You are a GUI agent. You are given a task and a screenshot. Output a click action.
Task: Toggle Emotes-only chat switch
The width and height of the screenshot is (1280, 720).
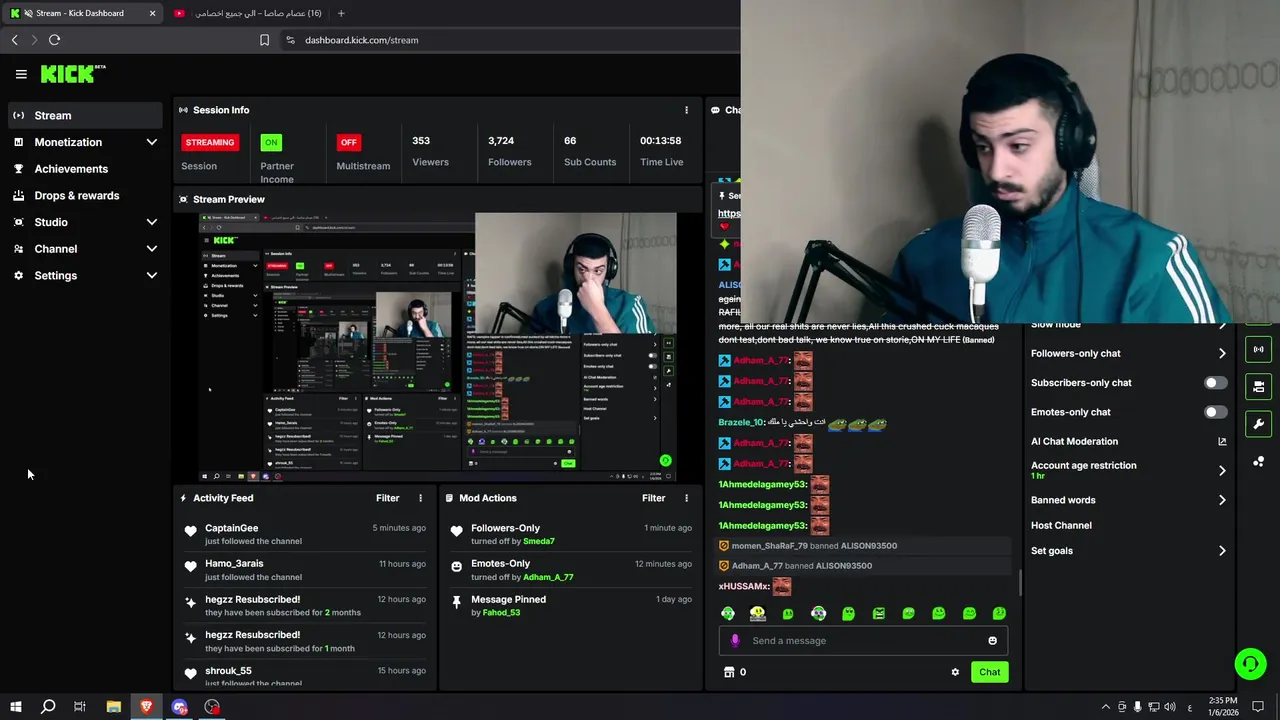point(1215,412)
